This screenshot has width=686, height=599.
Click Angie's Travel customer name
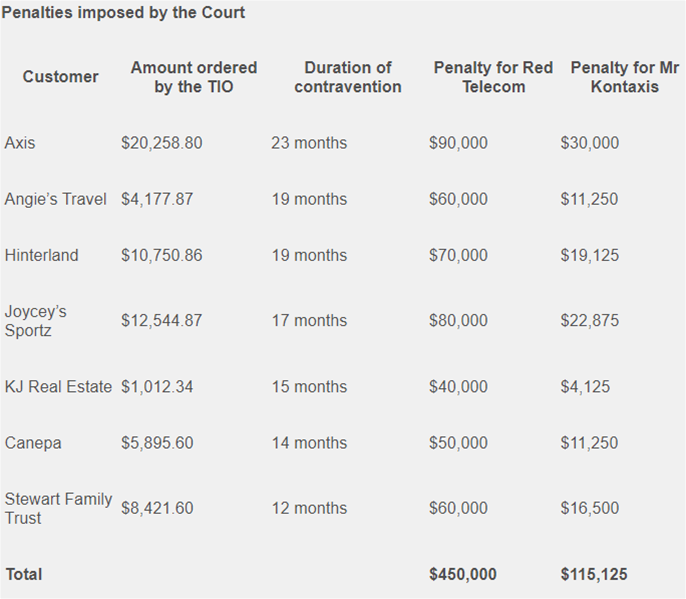pos(56,199)
